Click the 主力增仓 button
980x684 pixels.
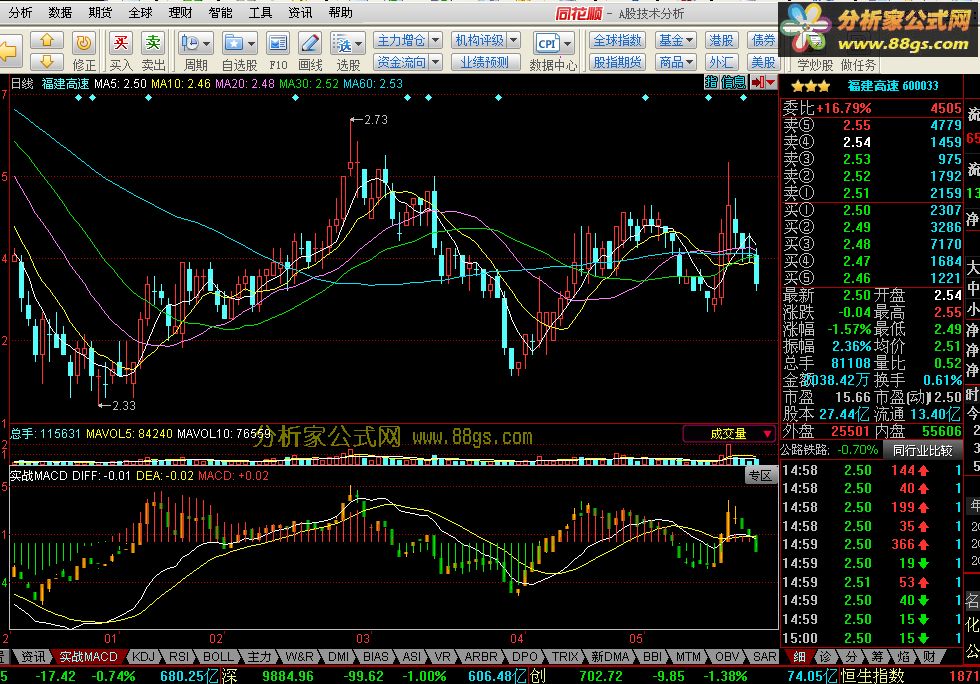401,41
